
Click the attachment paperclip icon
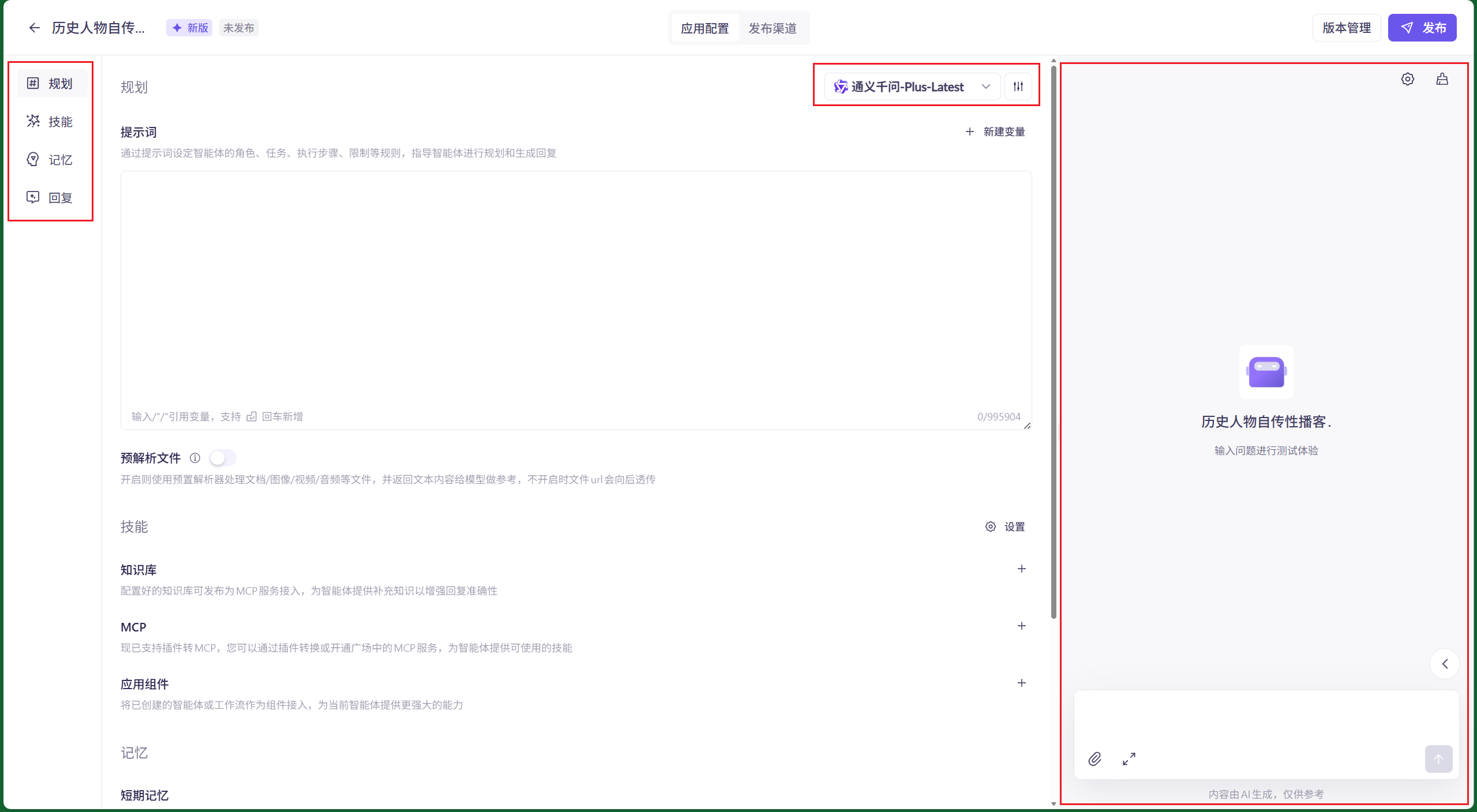1094,759
